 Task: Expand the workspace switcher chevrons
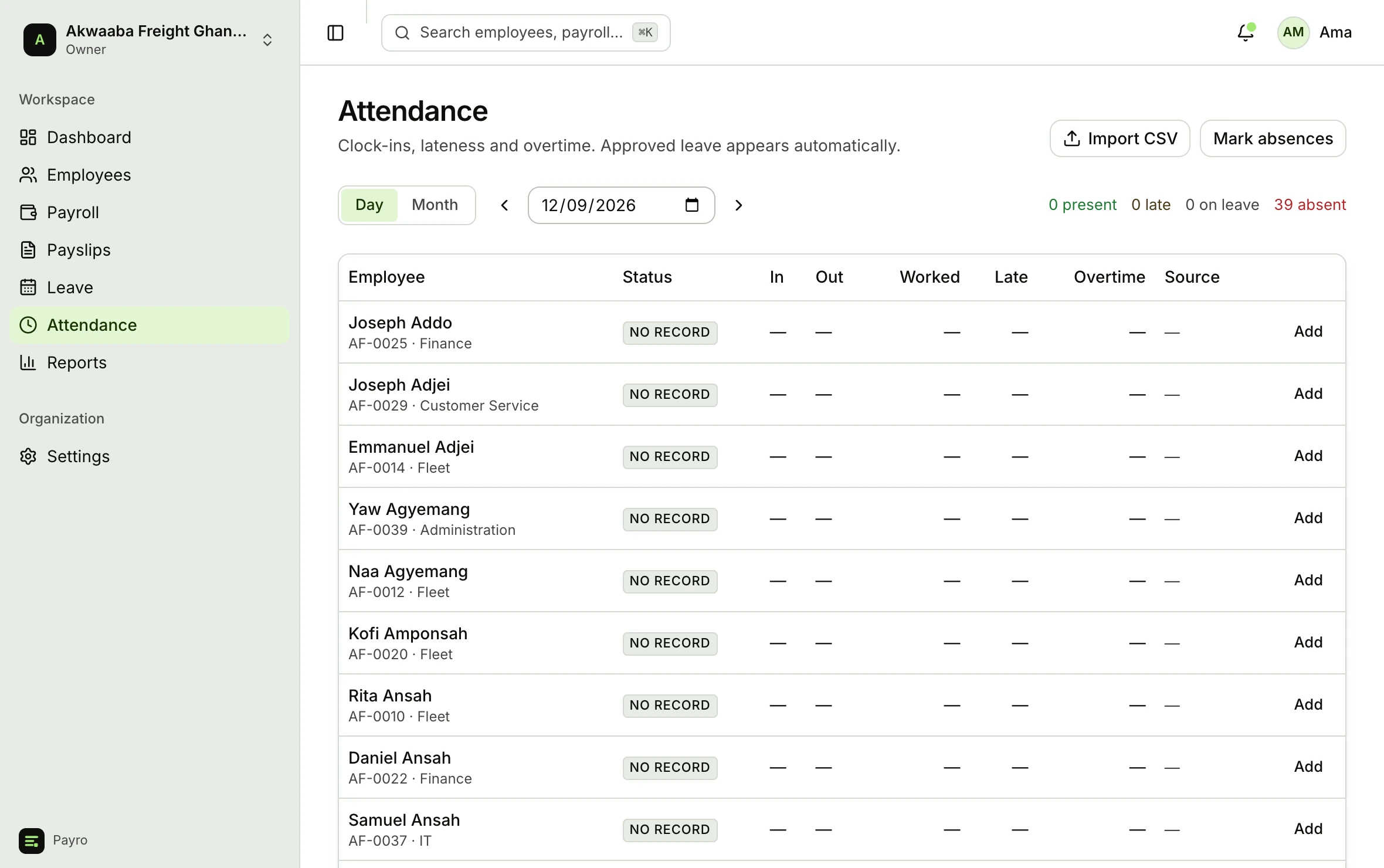click(x=267, y=40)
